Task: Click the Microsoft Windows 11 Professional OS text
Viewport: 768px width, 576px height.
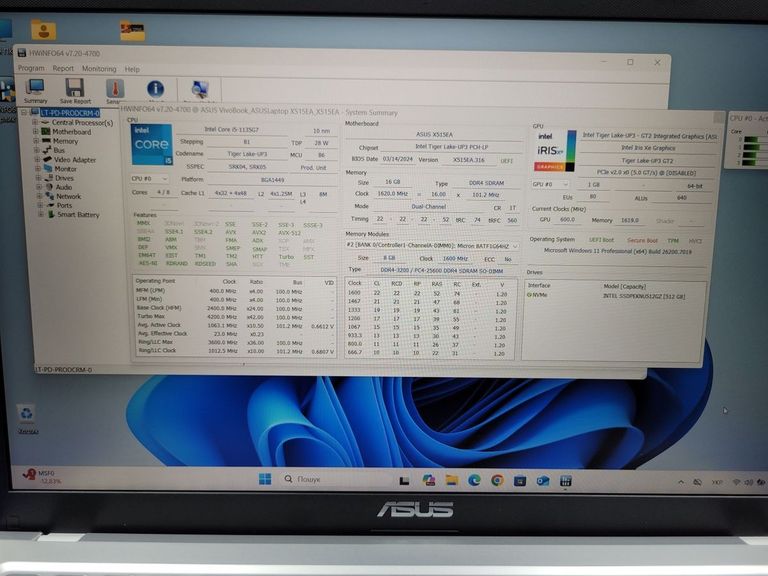Action: click(x=618, y=251)
